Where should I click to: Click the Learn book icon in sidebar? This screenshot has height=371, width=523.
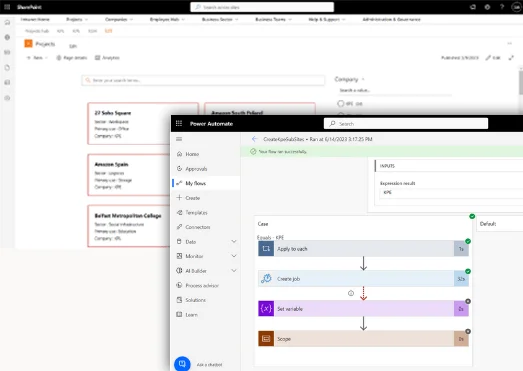(179, 314)
